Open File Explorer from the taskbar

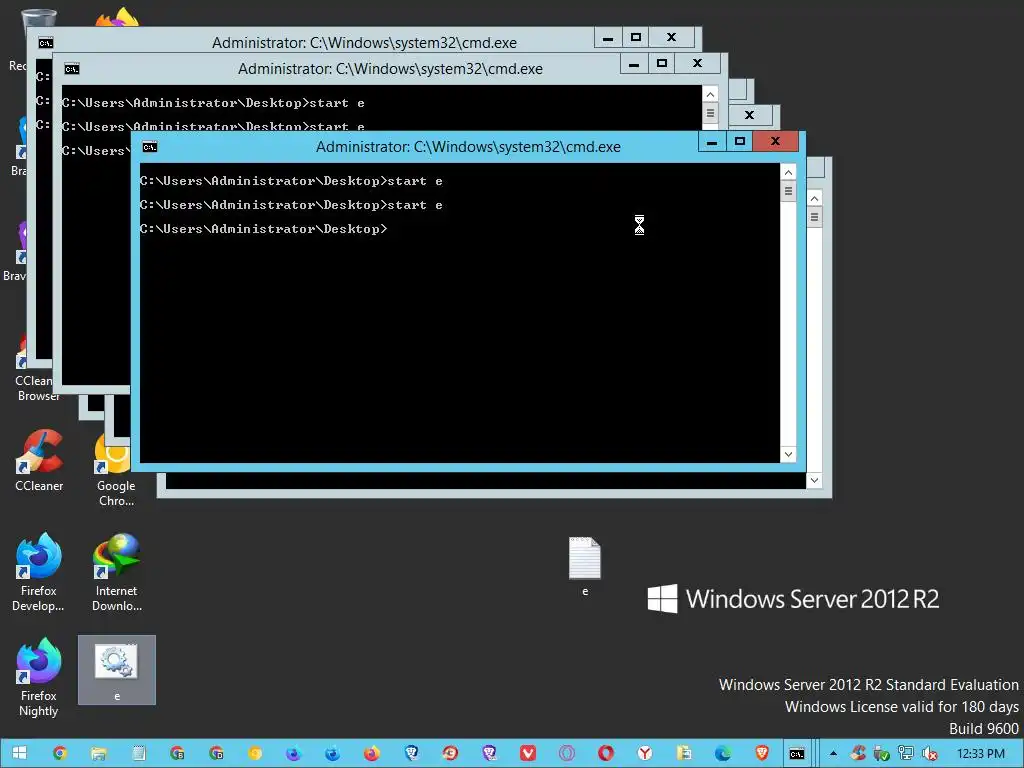click(99, 754)
